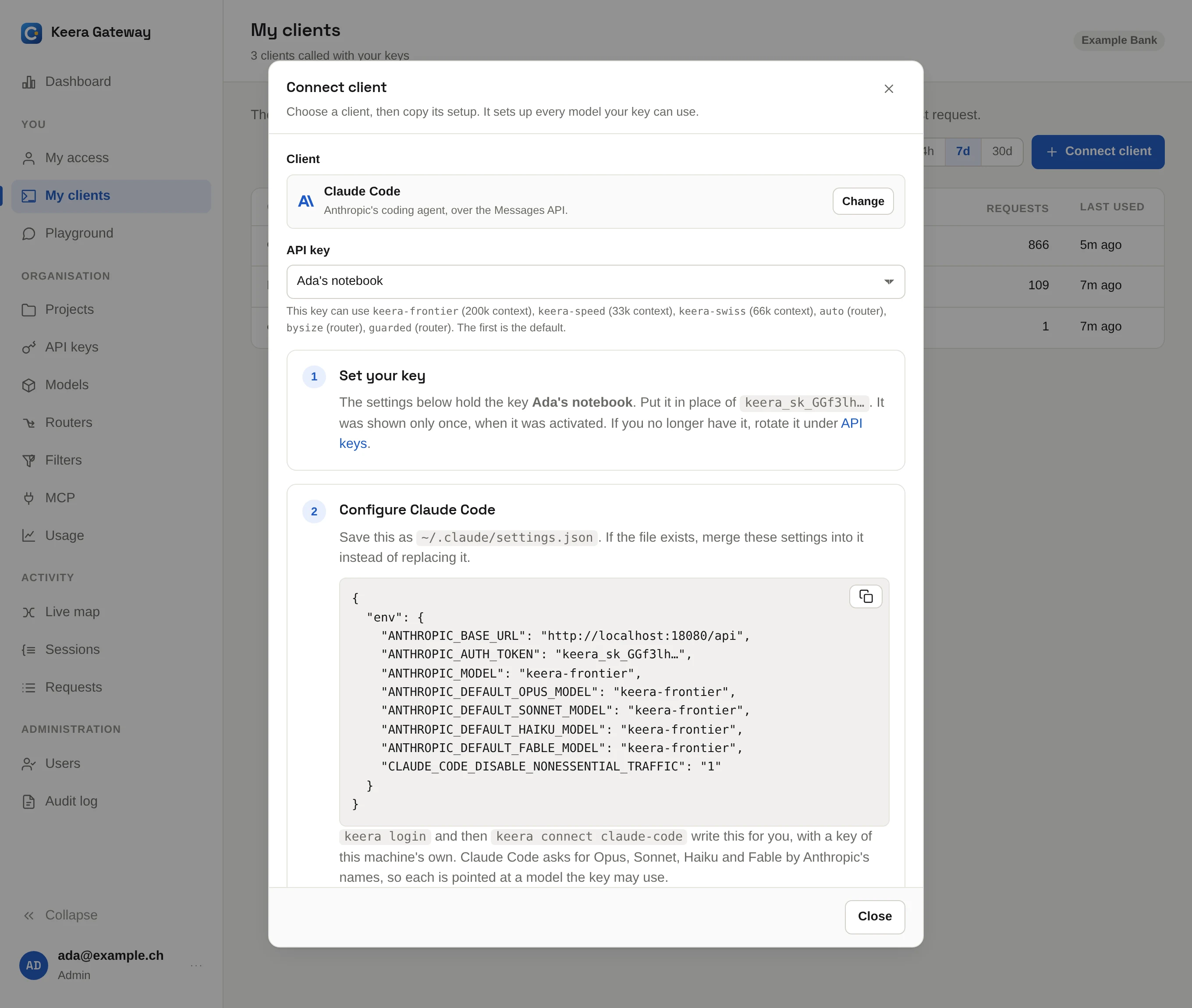The image size is (1192, 1008).
Task: Open the Audit log page
Action: (x=111, y=802)
